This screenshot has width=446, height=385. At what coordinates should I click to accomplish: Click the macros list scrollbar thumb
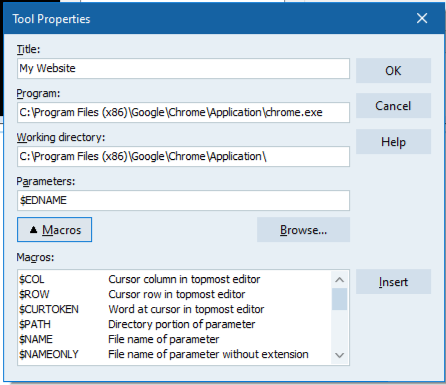(339, 299)
